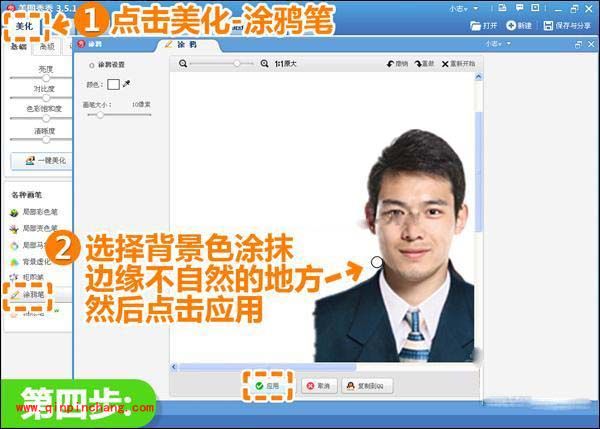Click the 重新开始 restart button
The height and width of the screenshot is (429, 600).
458,64
